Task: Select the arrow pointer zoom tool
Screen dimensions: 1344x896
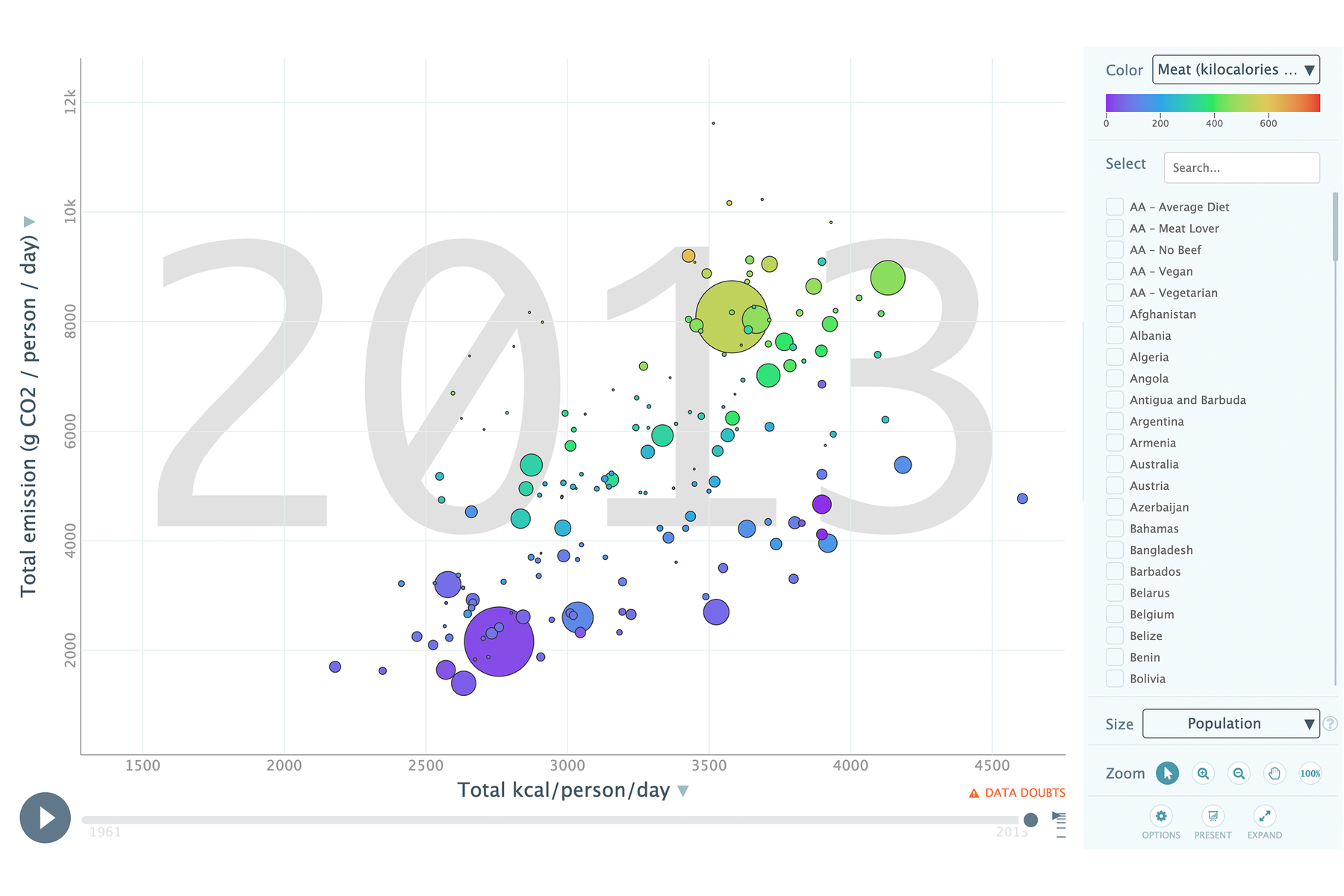Action: point(1167,774)
